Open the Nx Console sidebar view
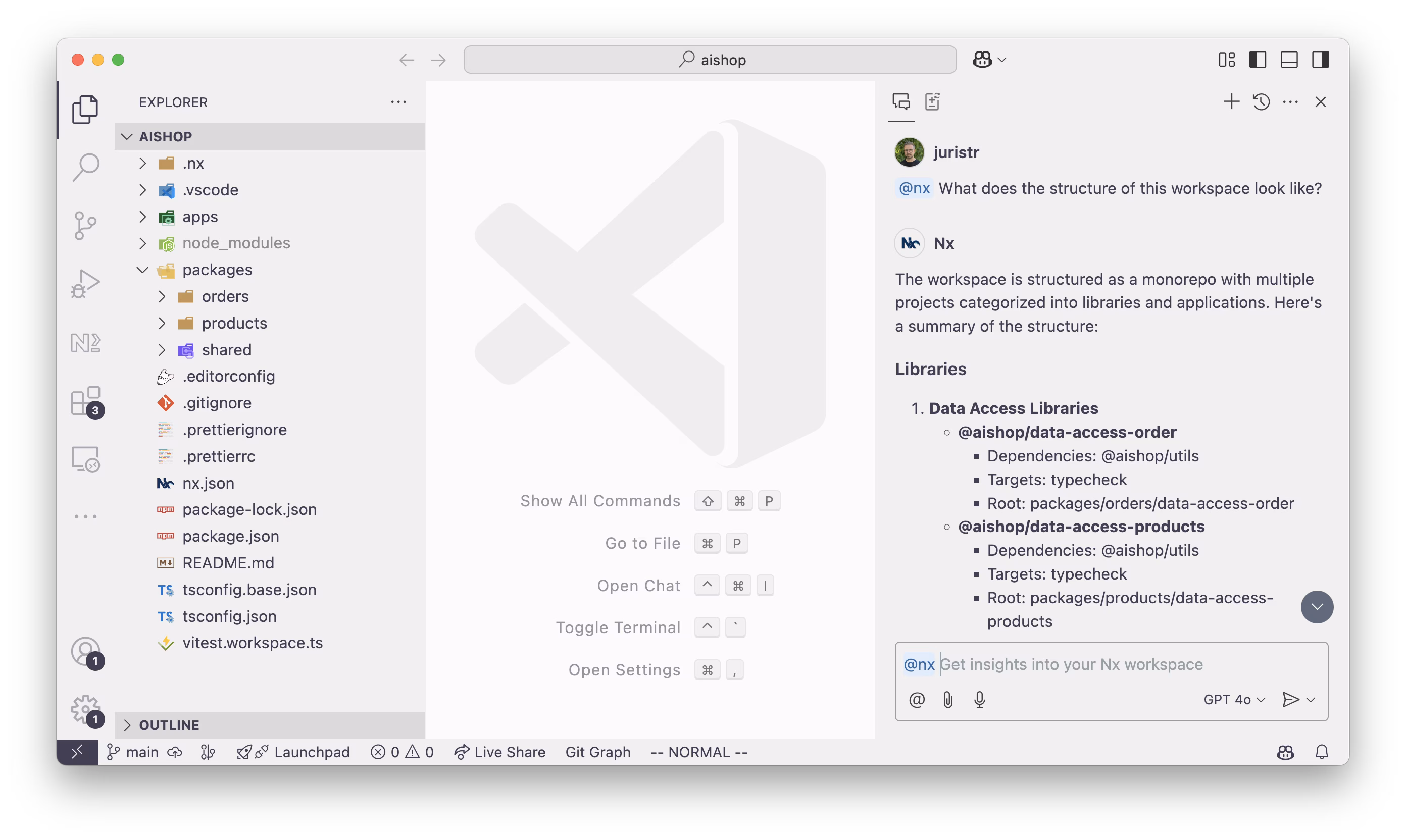 coord(85,342)
